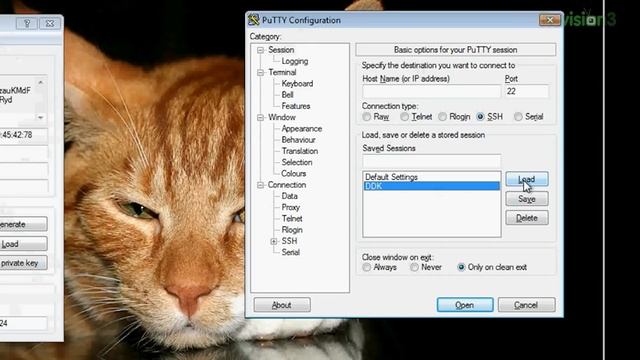This screenshot has width=640, height=360.
Task: Click the About button
Action: coord(282,305)
